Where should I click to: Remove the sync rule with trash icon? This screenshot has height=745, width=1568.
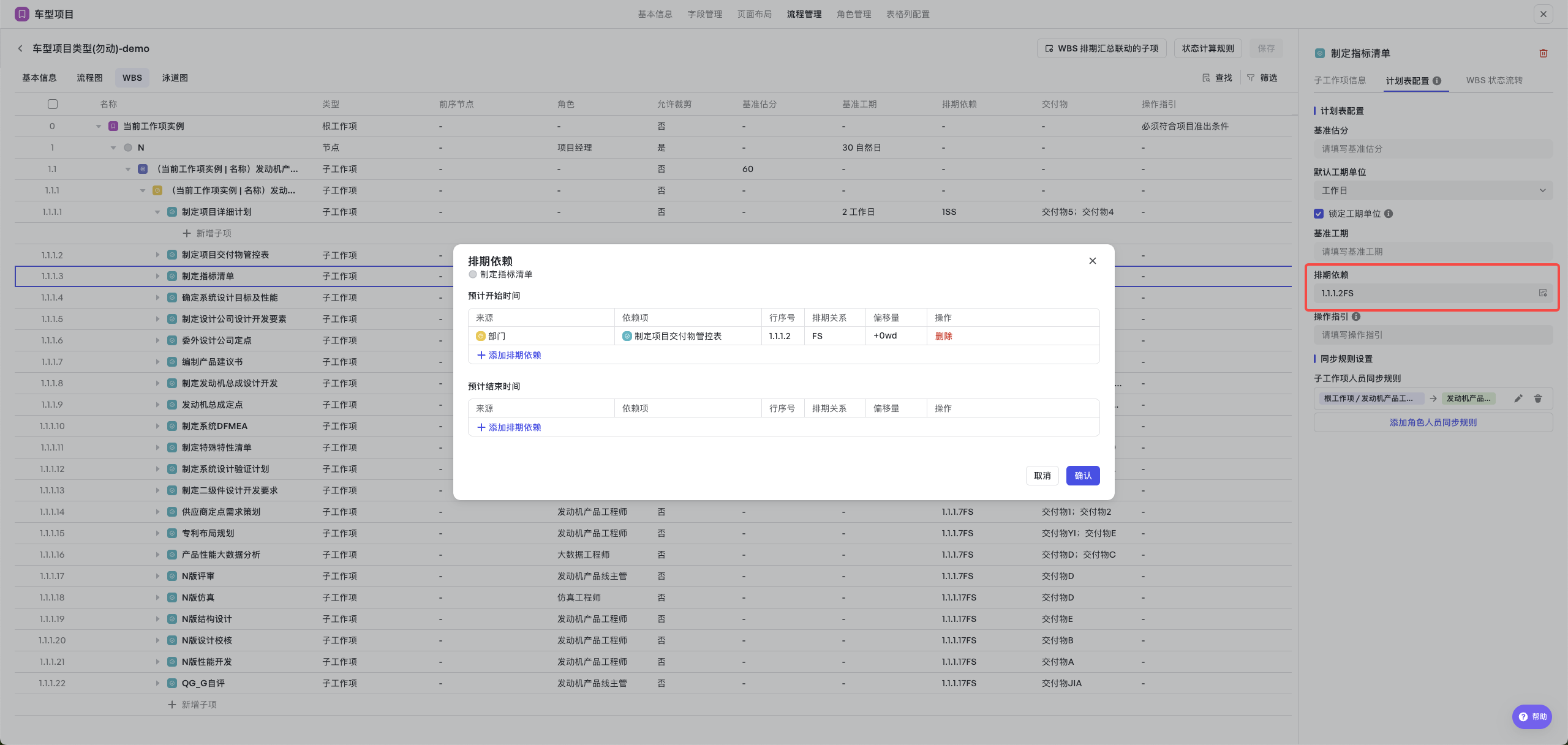1537,399
